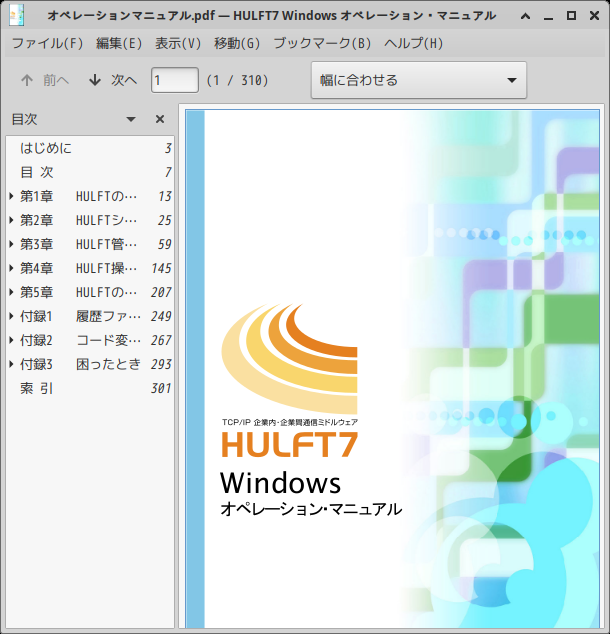Expand the 第4章 outline node
Image resolution: width=610 pixels, height=634 pixels.
point(12,268)
